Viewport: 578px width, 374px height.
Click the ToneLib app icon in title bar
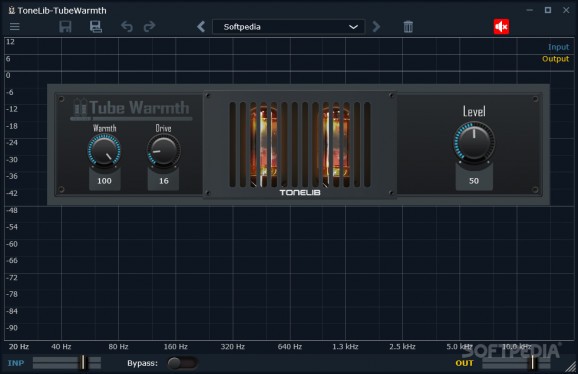(x=11, y=10)
